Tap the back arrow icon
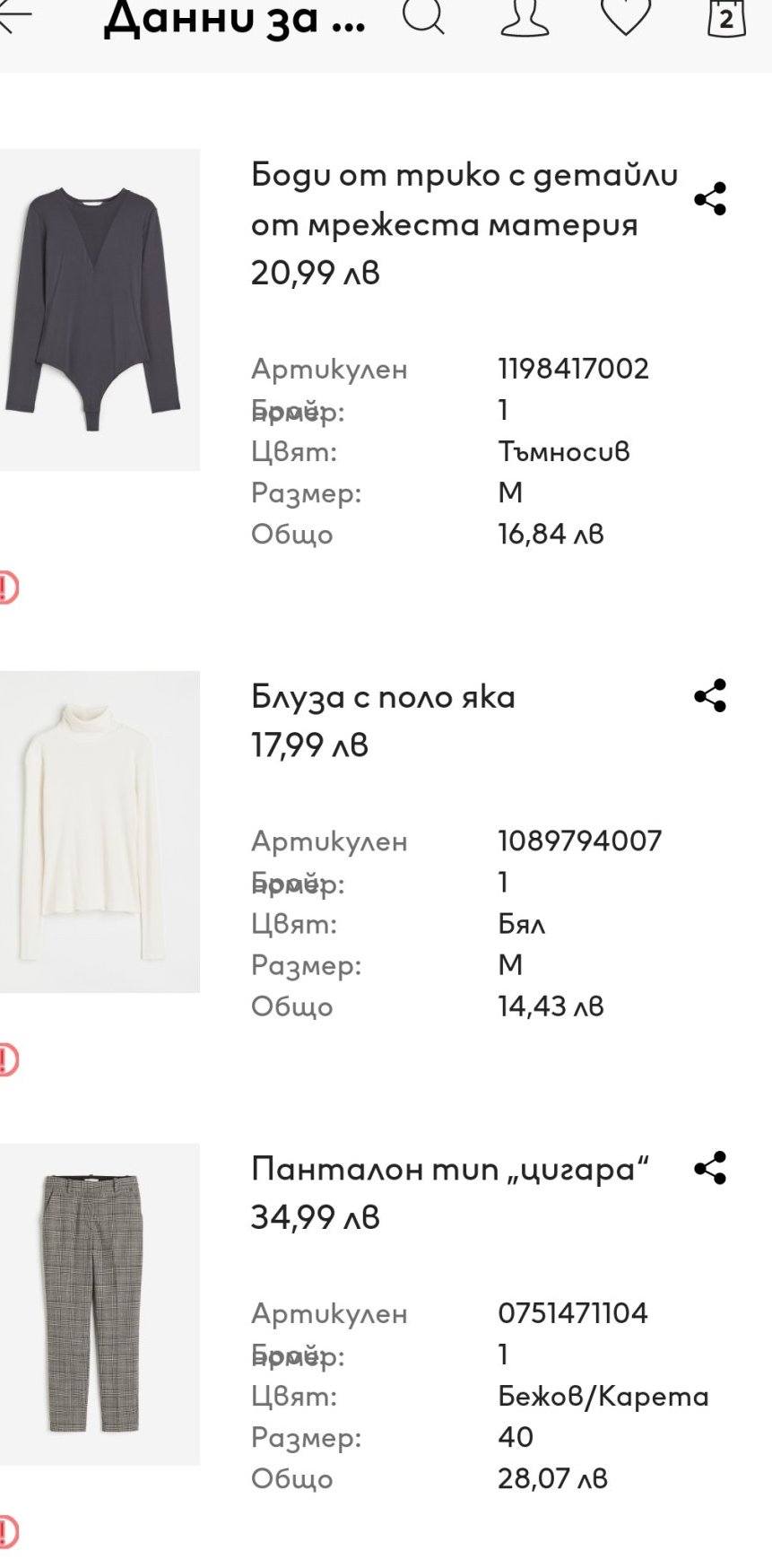The image size is (772, 1568). pyautogui.click(x=16, y=15)
